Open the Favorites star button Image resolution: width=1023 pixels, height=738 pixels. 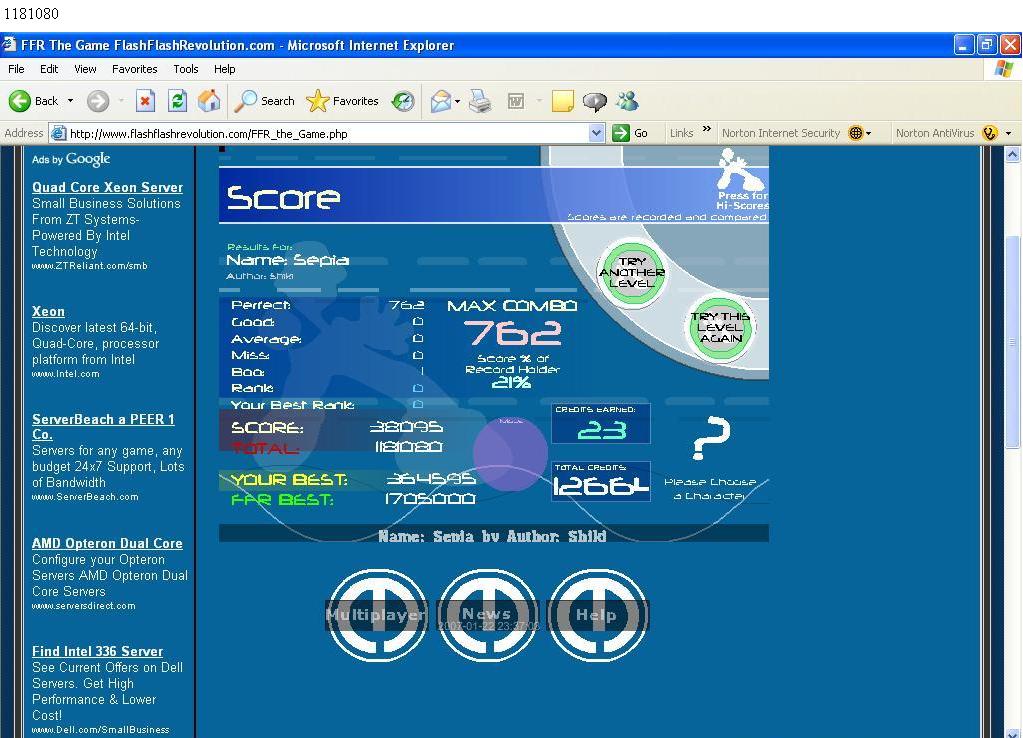(343, 100)
